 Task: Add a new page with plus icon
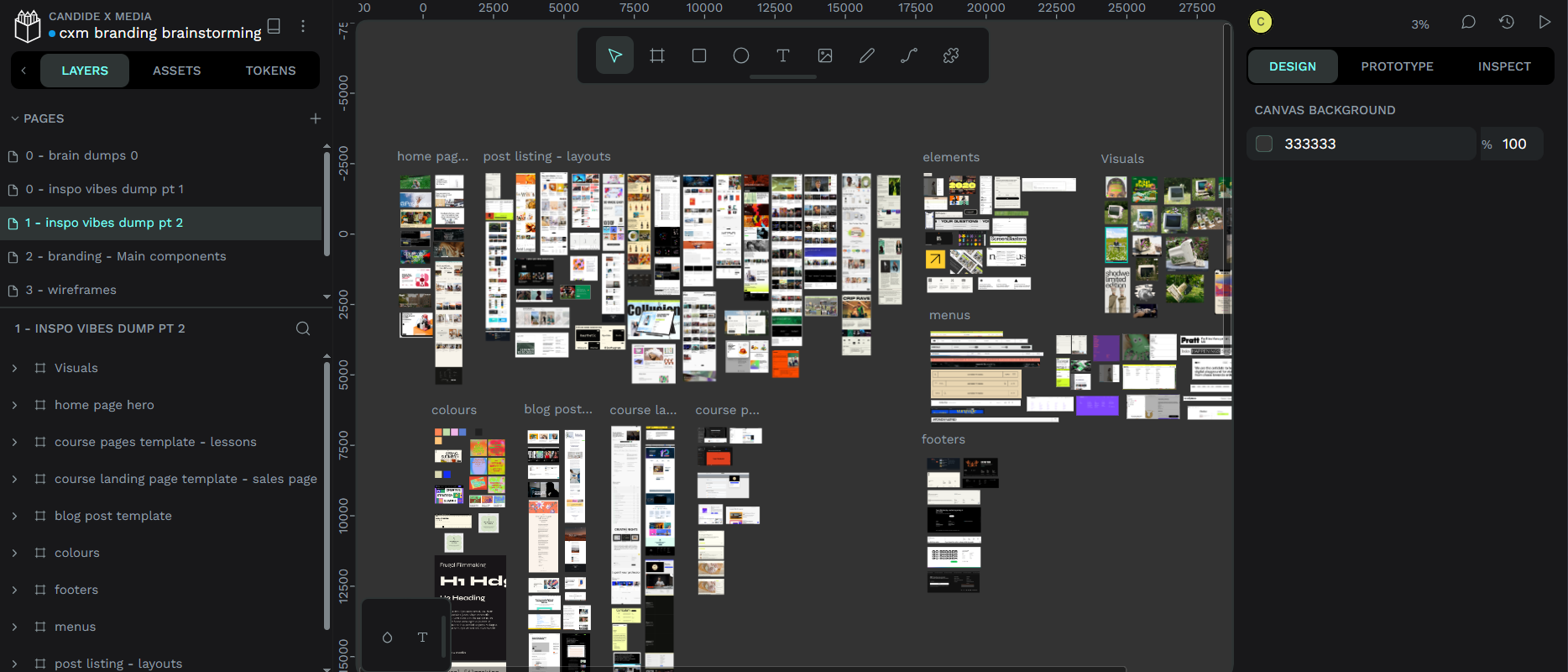coord(316,118)
